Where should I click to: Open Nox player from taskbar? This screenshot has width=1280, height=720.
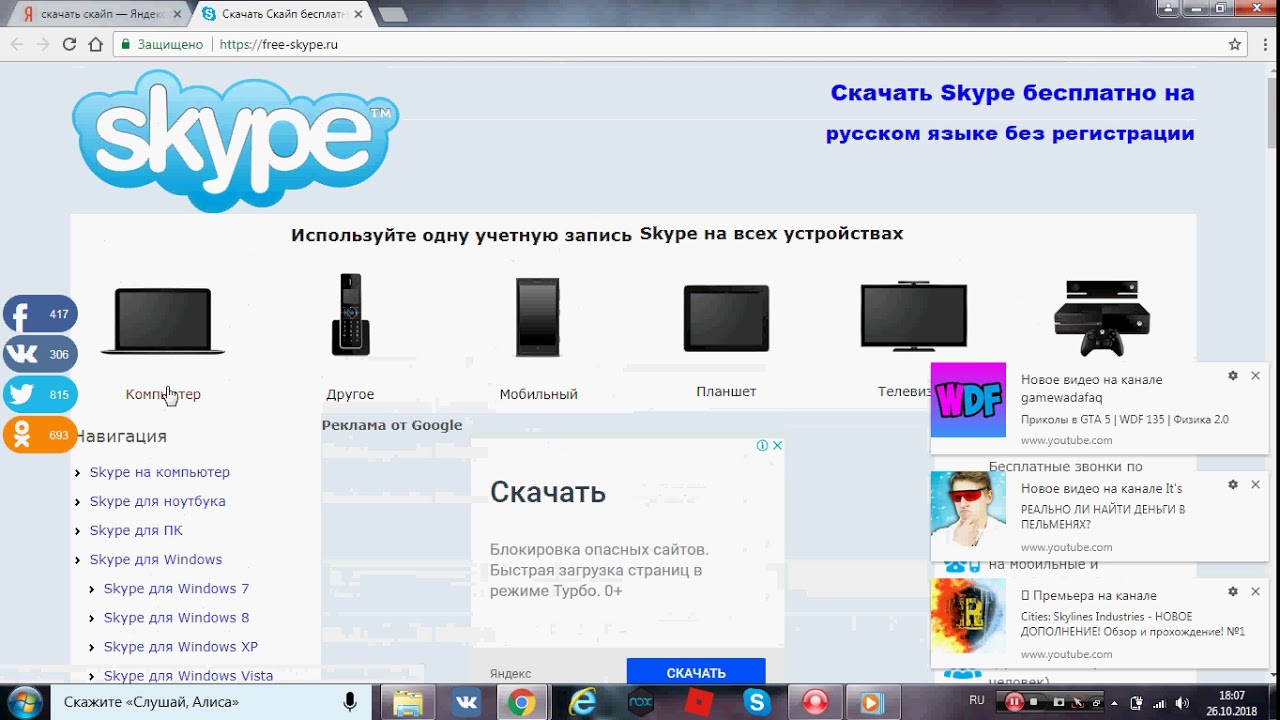click(x=640, y=703)
